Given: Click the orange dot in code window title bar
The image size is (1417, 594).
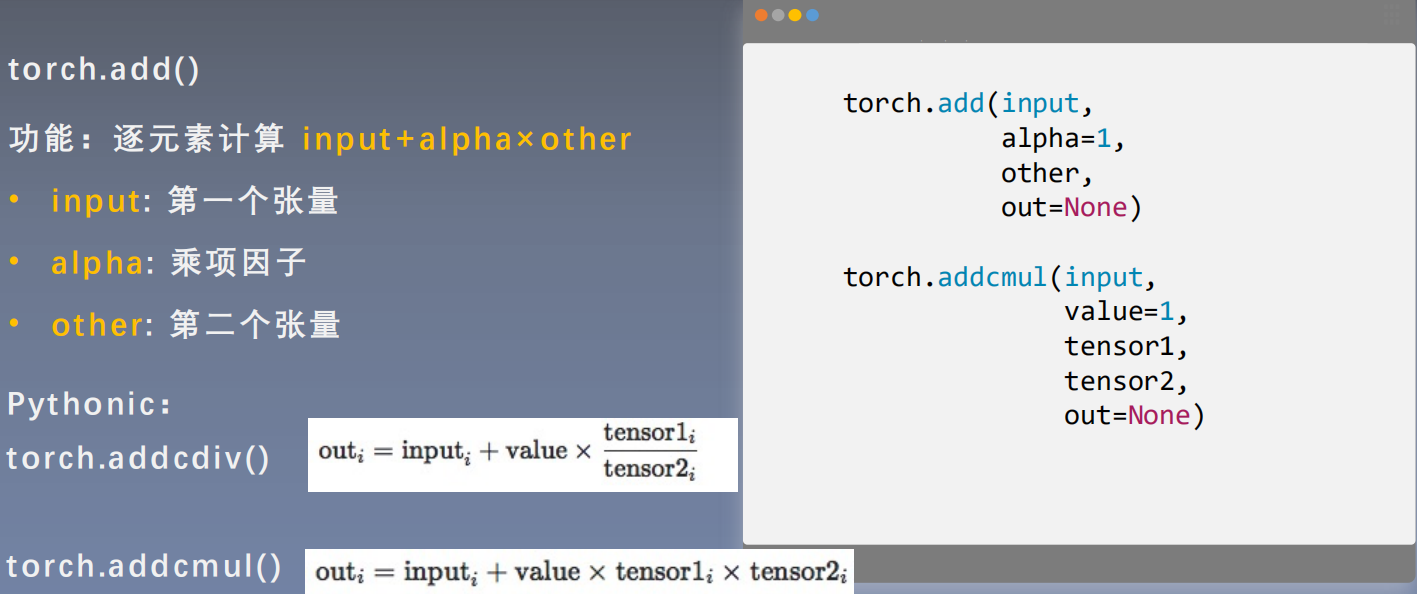Looking at the screenshot, I should point(762,15).
